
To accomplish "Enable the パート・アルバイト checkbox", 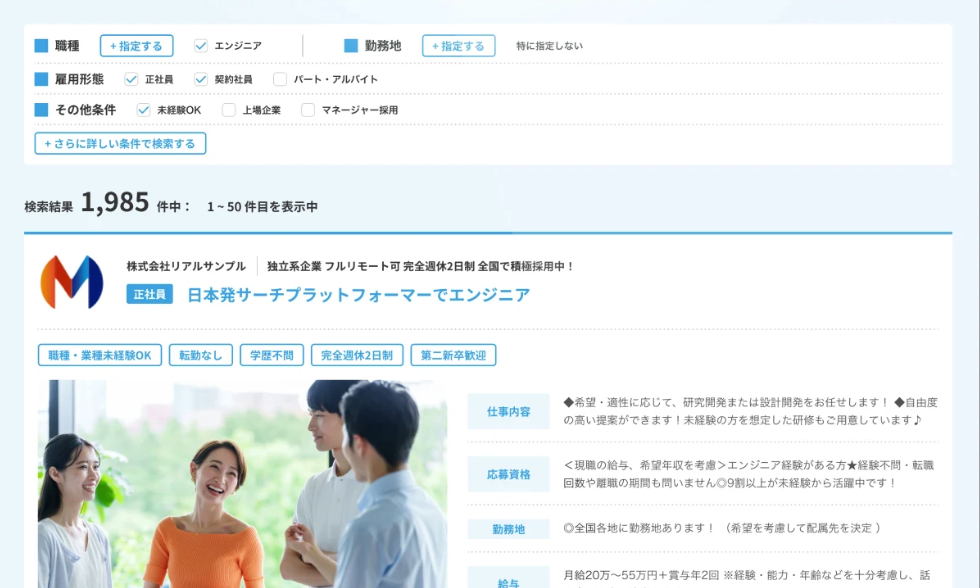I will tap(280, 79).
